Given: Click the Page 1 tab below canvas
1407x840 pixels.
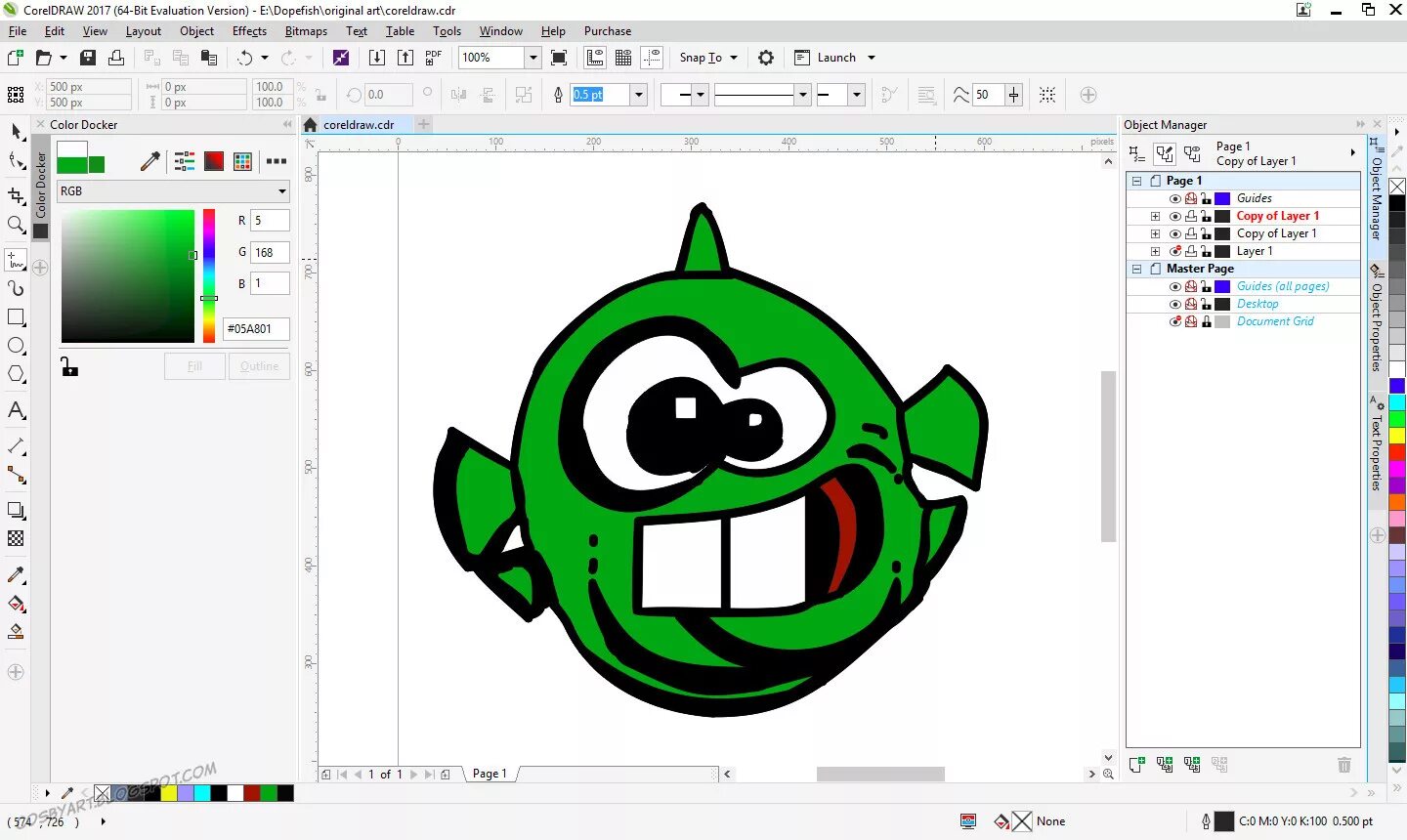Looking at the screenshot, I should (490, 774).
